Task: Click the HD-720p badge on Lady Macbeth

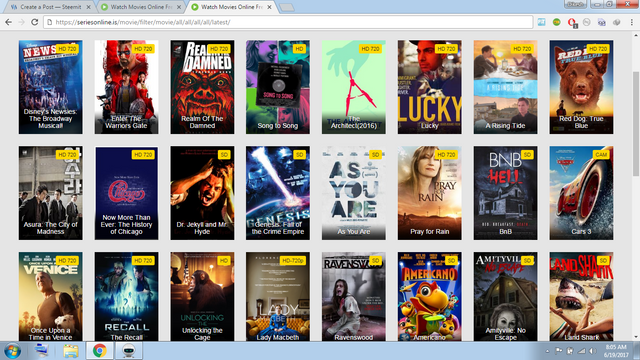Action: [x=293, y=260]
